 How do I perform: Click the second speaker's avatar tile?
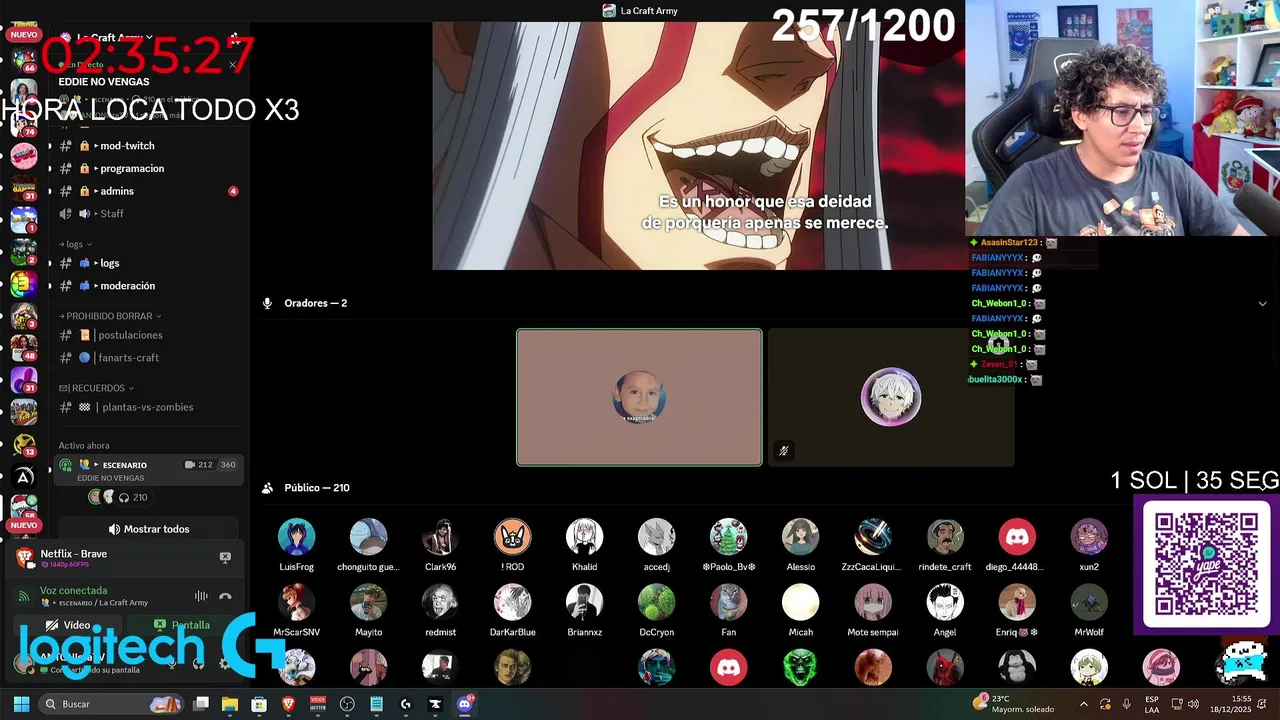(891, 397)
